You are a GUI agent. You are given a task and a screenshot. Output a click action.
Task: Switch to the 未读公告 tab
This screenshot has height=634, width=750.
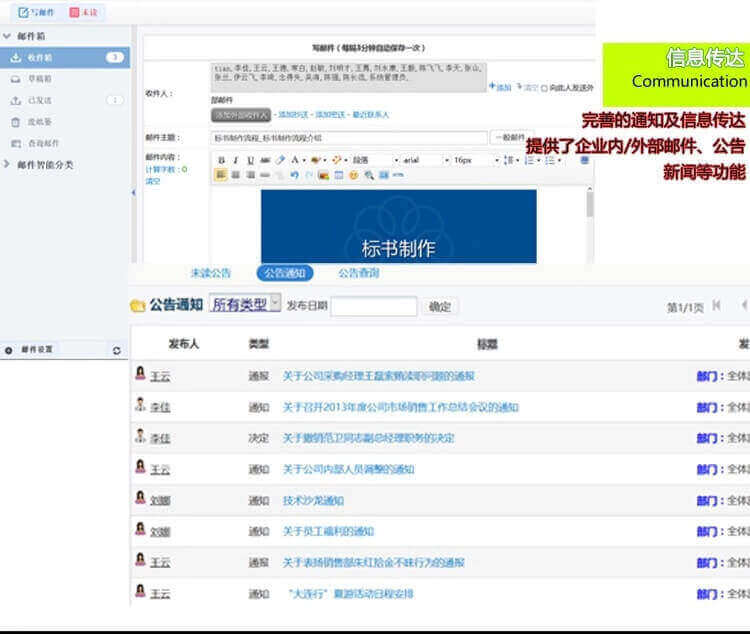pyautogui.click(x=211, y=273)
